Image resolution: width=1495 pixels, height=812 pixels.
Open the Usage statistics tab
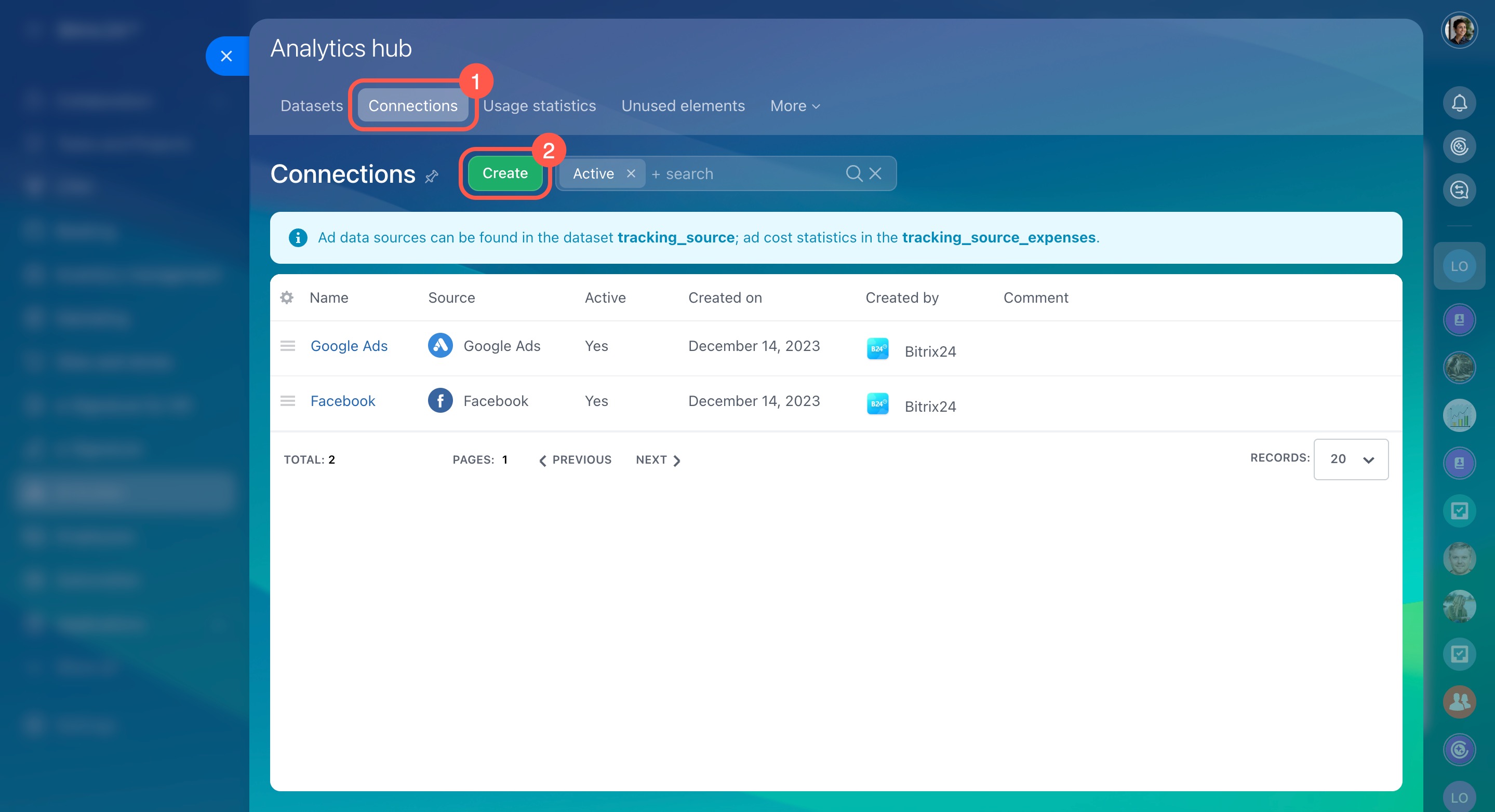click(x=539, y=106)
